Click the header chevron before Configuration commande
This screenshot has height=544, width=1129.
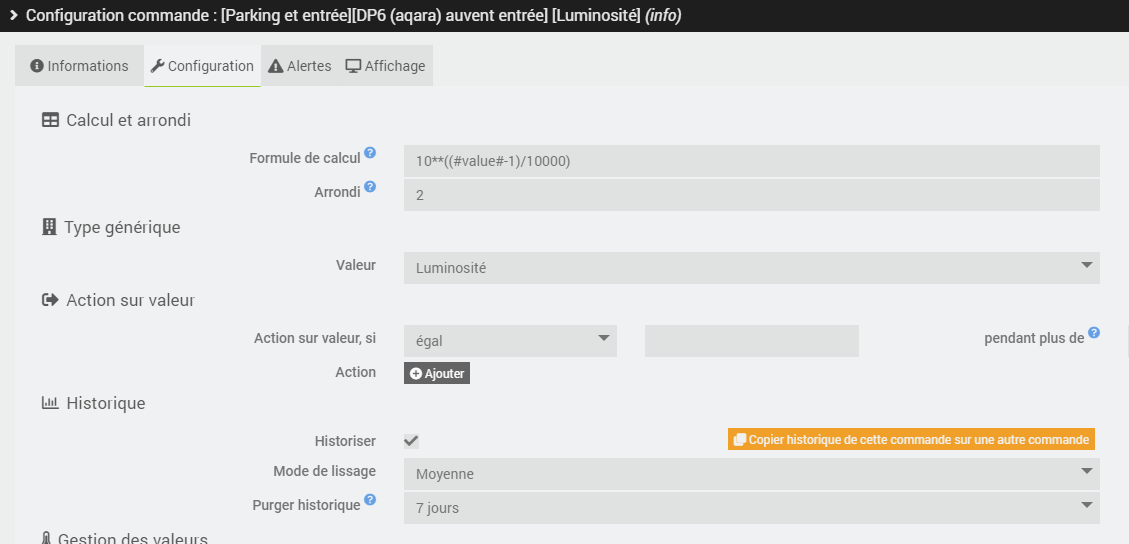tap(14, 16)
